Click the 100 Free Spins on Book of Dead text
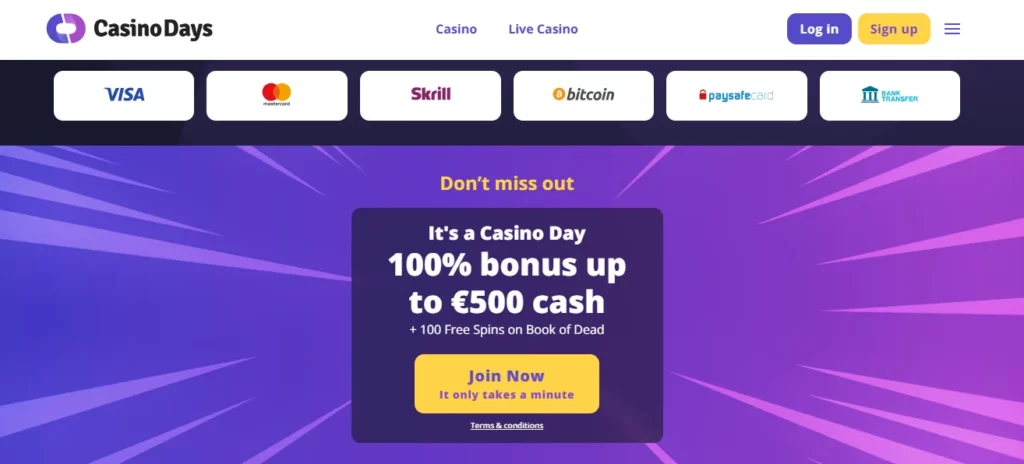Image resolution: width=1024 pixels, height=464 pixels. [x=507, y=330]
